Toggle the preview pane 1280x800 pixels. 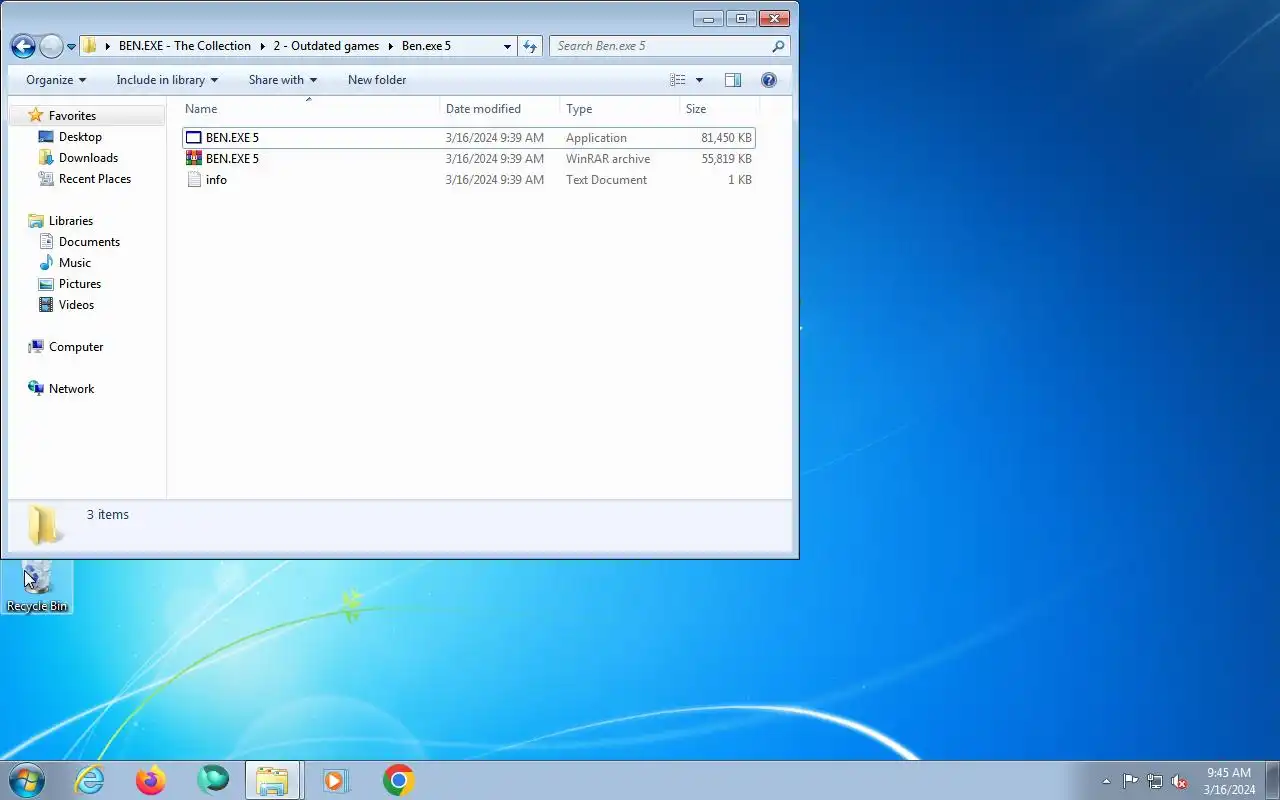pos(732,80)
